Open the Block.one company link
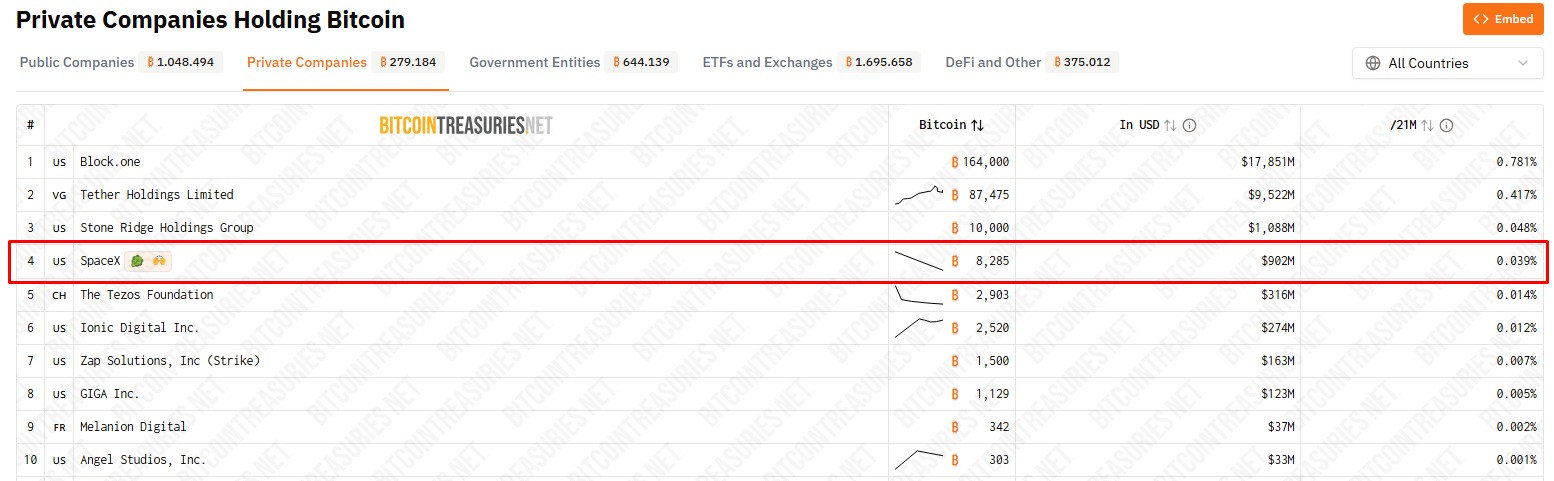This screenshot has width=1554, height=481. (x=110, y=162)
